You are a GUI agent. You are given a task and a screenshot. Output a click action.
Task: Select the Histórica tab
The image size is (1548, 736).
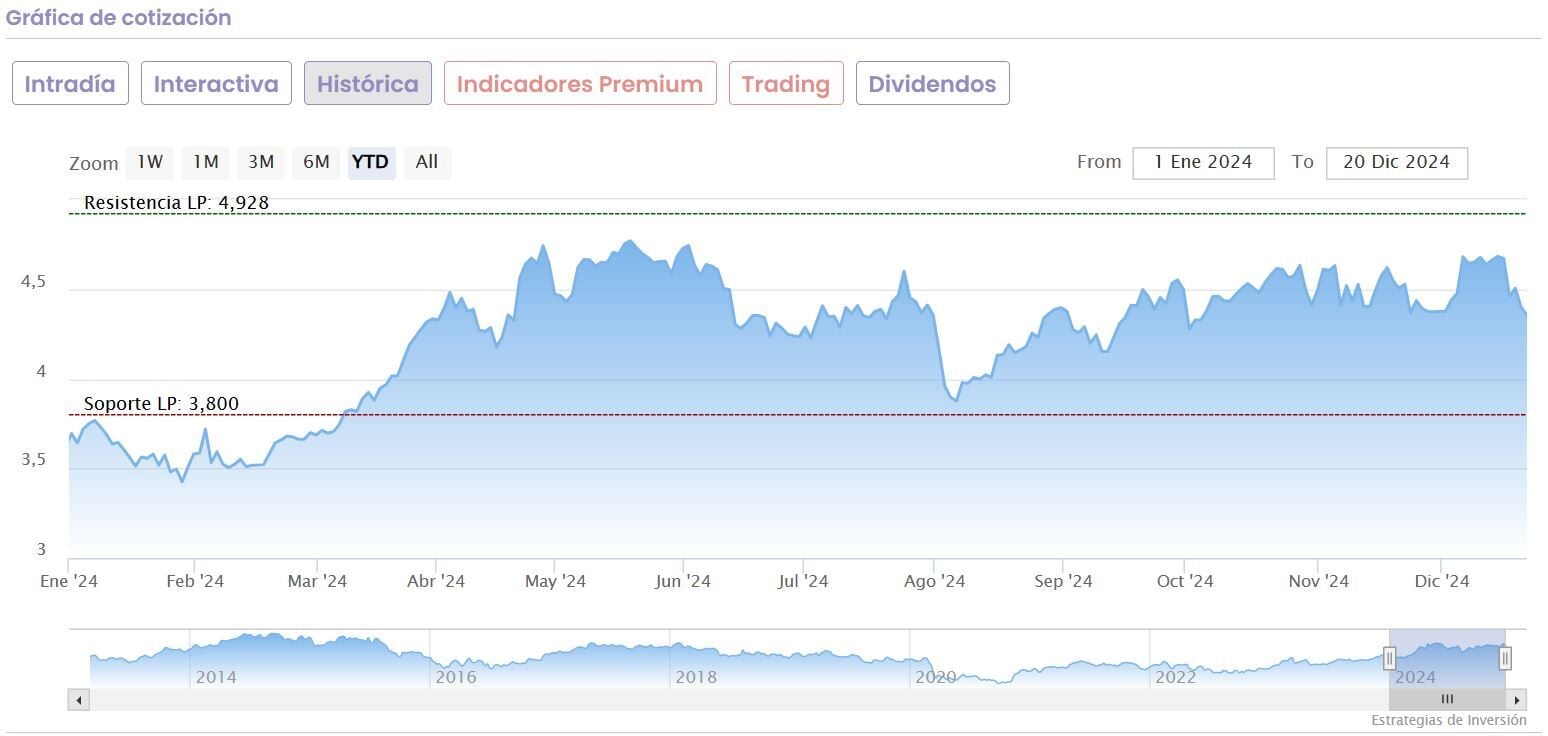[368, 84]
